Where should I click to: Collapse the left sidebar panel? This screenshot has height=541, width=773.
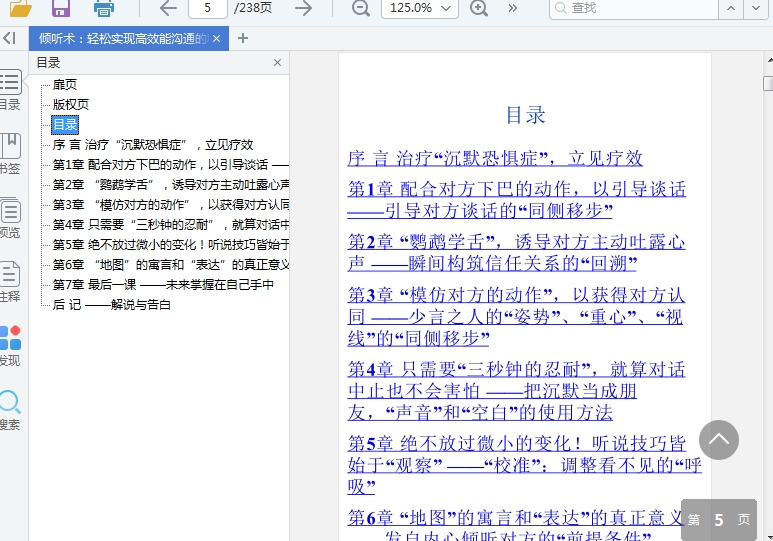tap(9, 38)
